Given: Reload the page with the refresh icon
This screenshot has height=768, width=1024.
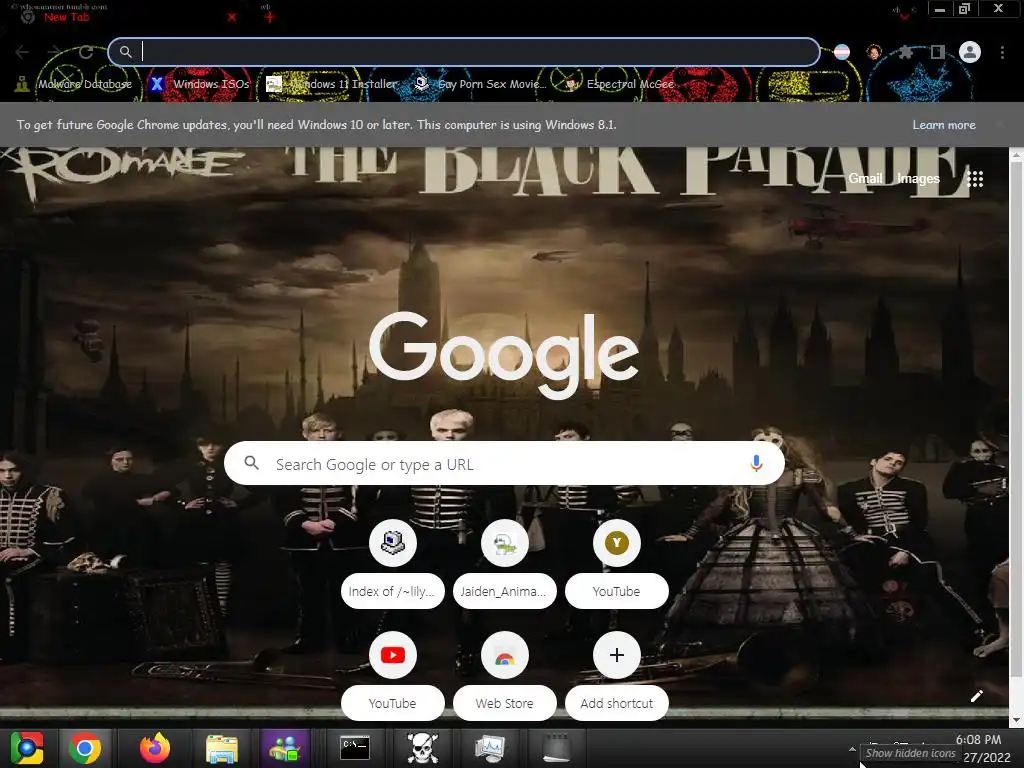Looking at the screenshot, I should point(86,52).
